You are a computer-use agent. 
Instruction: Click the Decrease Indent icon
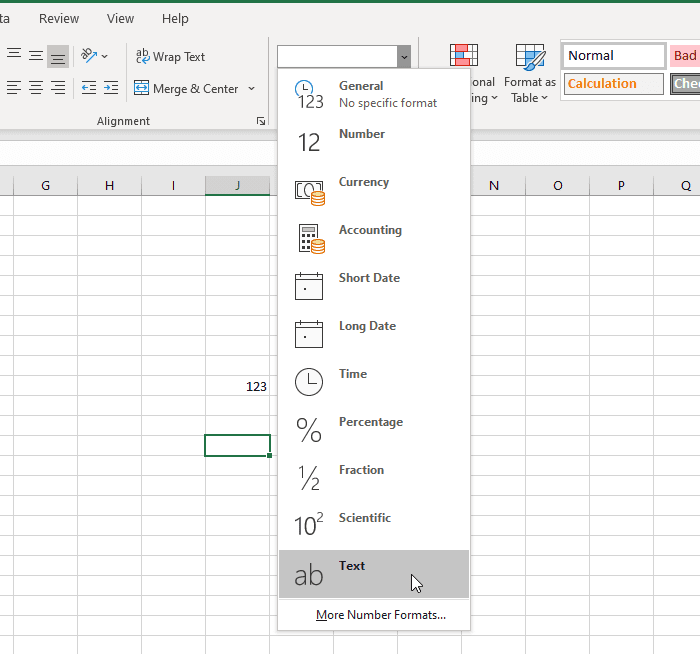click(89, 88)
